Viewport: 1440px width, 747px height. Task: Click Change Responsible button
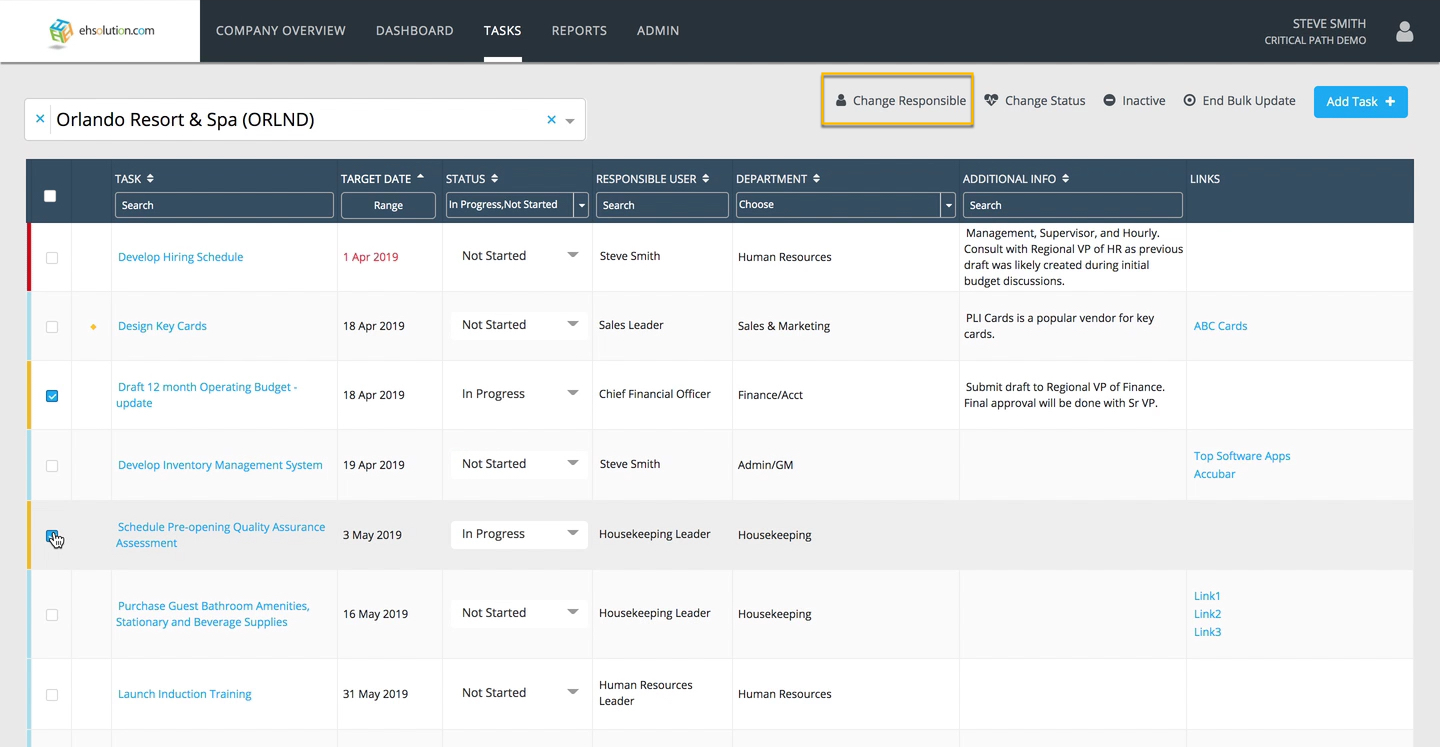click(898, 100)
